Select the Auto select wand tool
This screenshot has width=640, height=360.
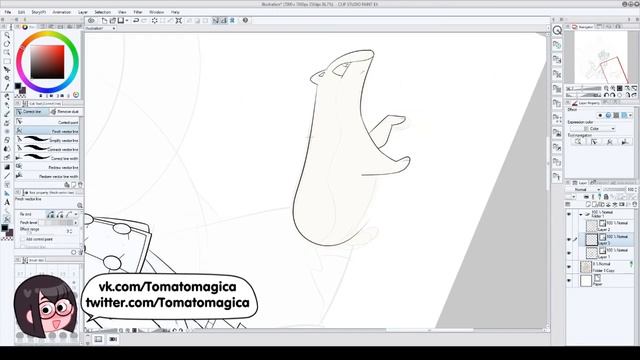click(x=7, y=78)
